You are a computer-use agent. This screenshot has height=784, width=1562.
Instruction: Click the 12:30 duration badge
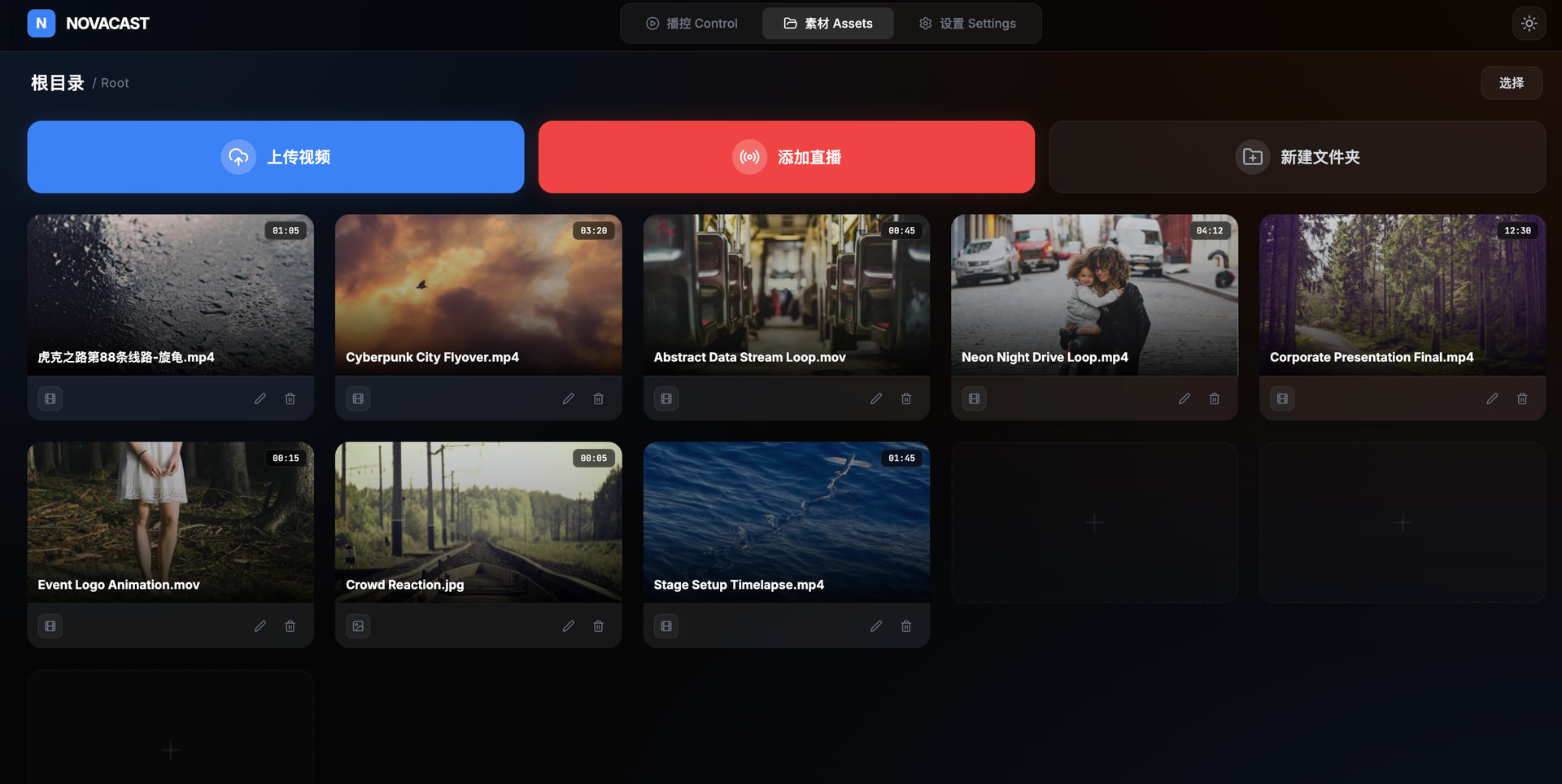pos(1517,231)
